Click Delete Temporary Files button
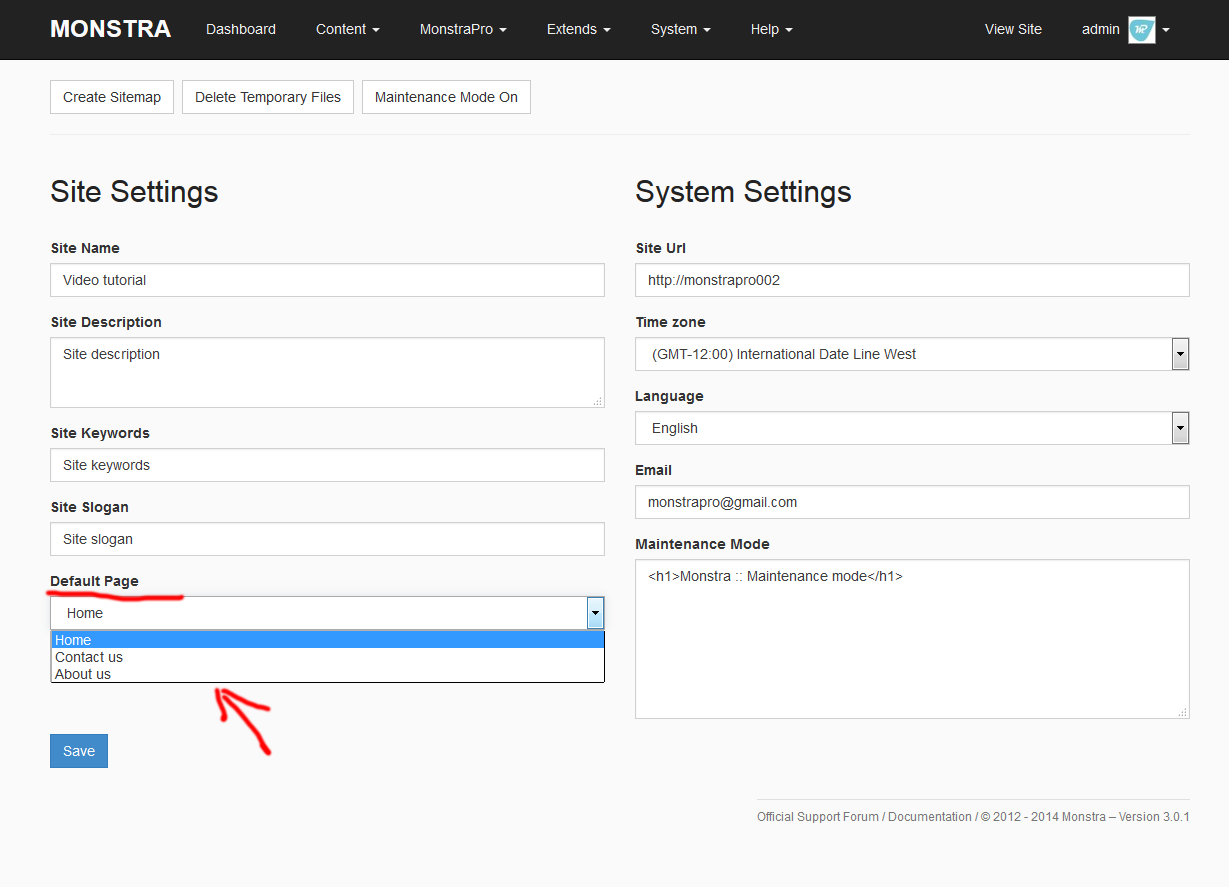This screenshot has width=1229, height=887. tap(268, 97)
